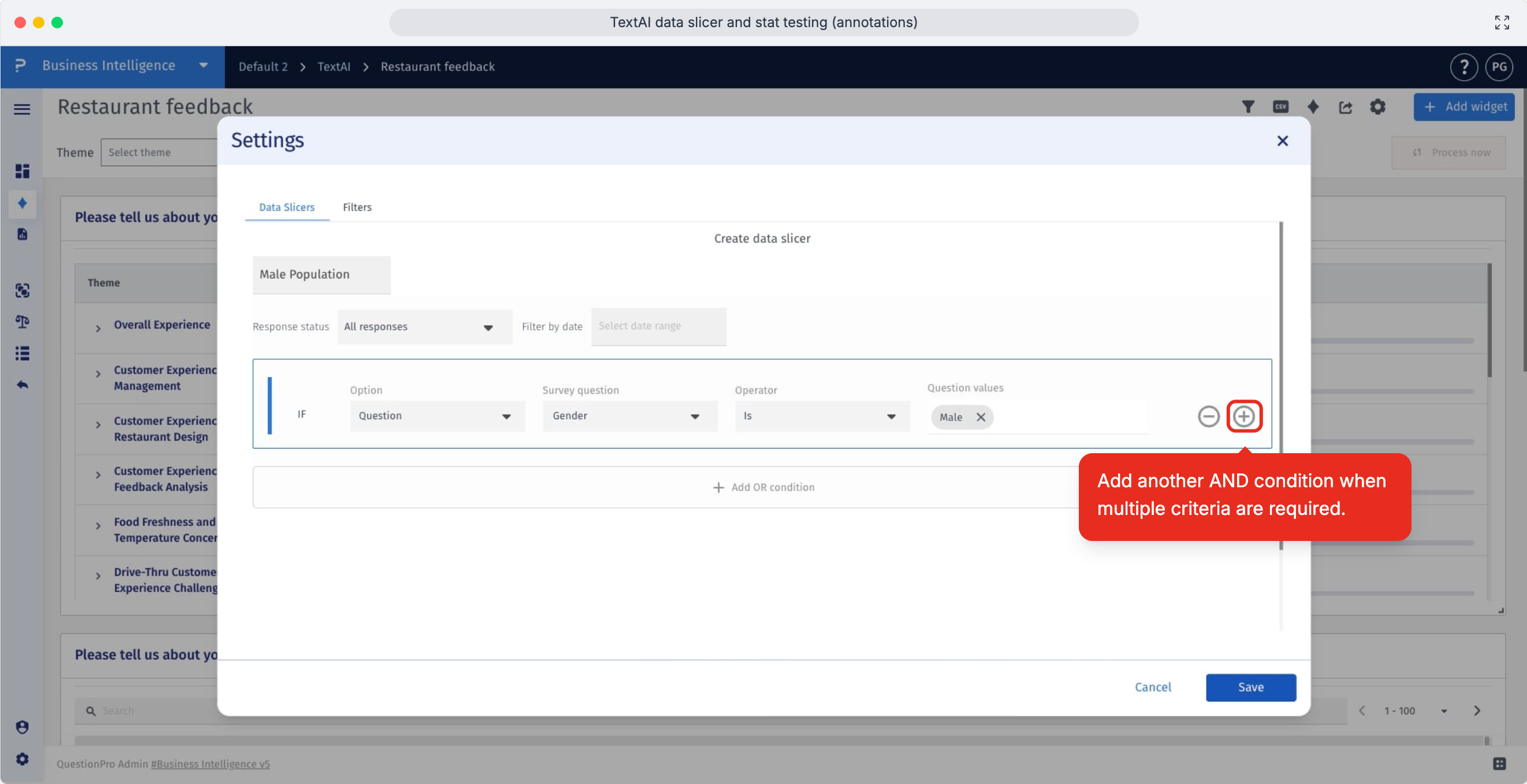Screen dimensions: 1527x784
Task: Click Add OR condition
Action: (x=763, y=487)
